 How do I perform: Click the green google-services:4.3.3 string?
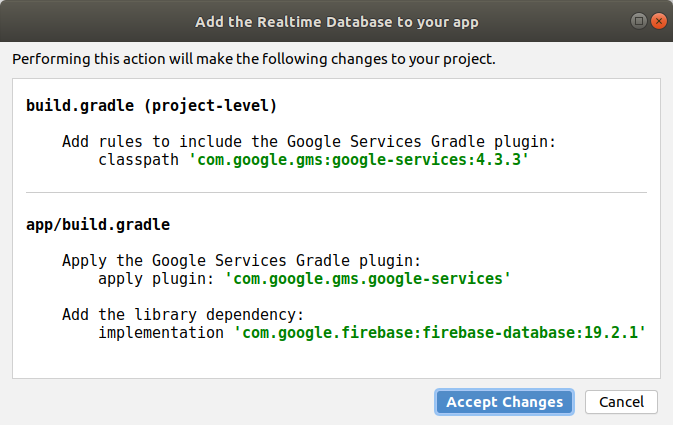[x=359, y=159]
